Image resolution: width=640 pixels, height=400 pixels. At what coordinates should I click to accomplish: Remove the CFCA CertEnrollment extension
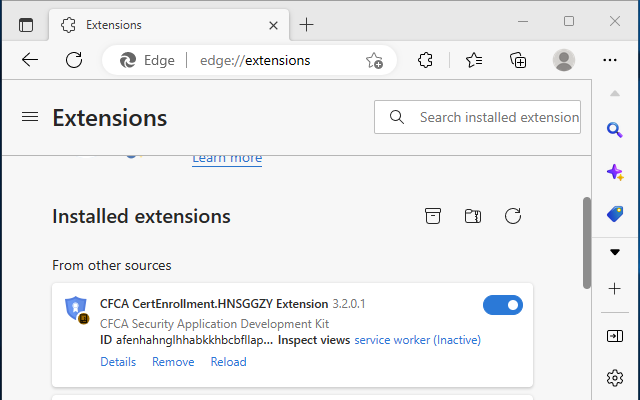[173, 362]
